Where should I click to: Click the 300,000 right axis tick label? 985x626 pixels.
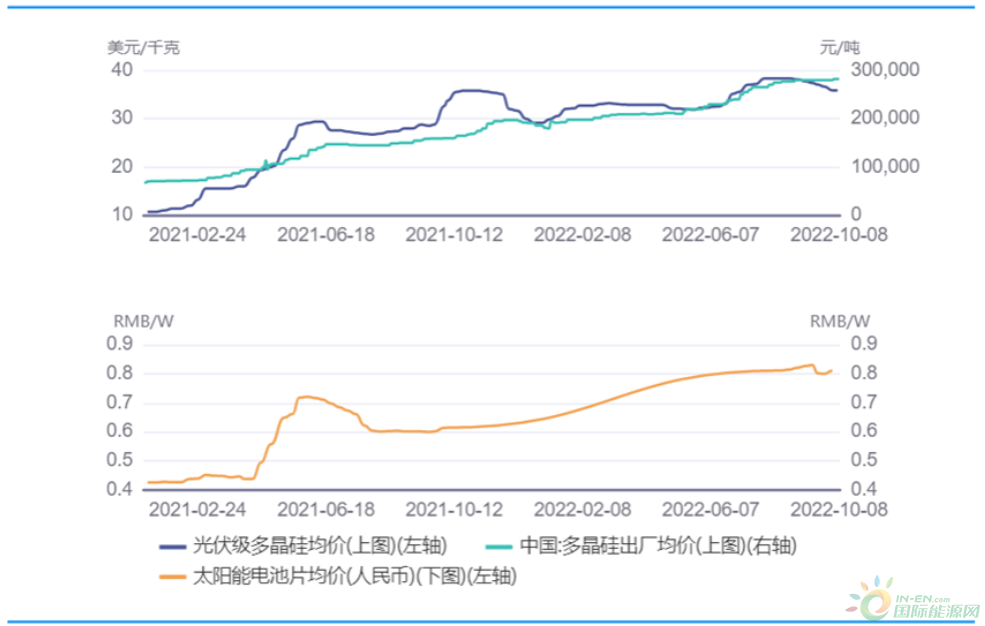pos(884,70)
